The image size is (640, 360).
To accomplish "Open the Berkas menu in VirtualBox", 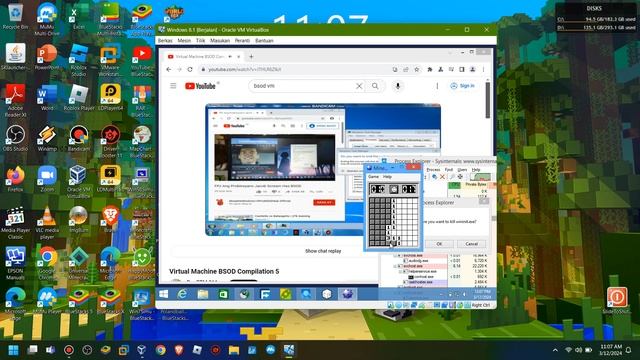I will [165, 40].
